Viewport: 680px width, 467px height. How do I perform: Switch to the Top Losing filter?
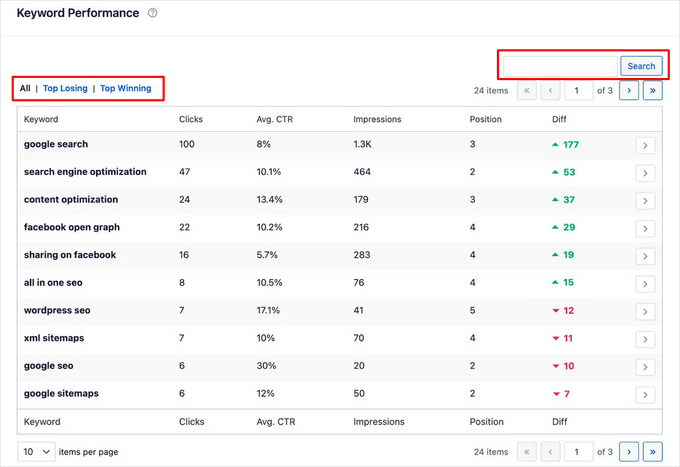[65, 88]
